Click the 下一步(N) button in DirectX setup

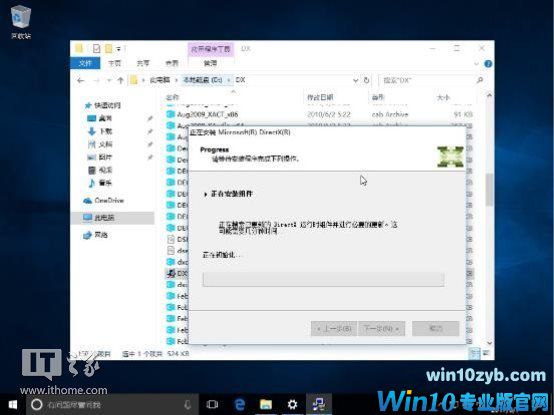[381, 329]
